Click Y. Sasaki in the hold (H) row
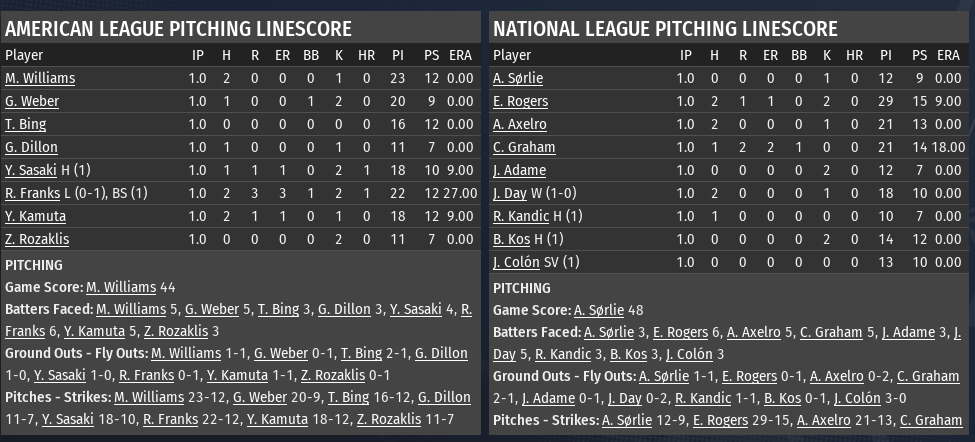The height and width of the screenshot is (442, 975). (x=32, y=170)
